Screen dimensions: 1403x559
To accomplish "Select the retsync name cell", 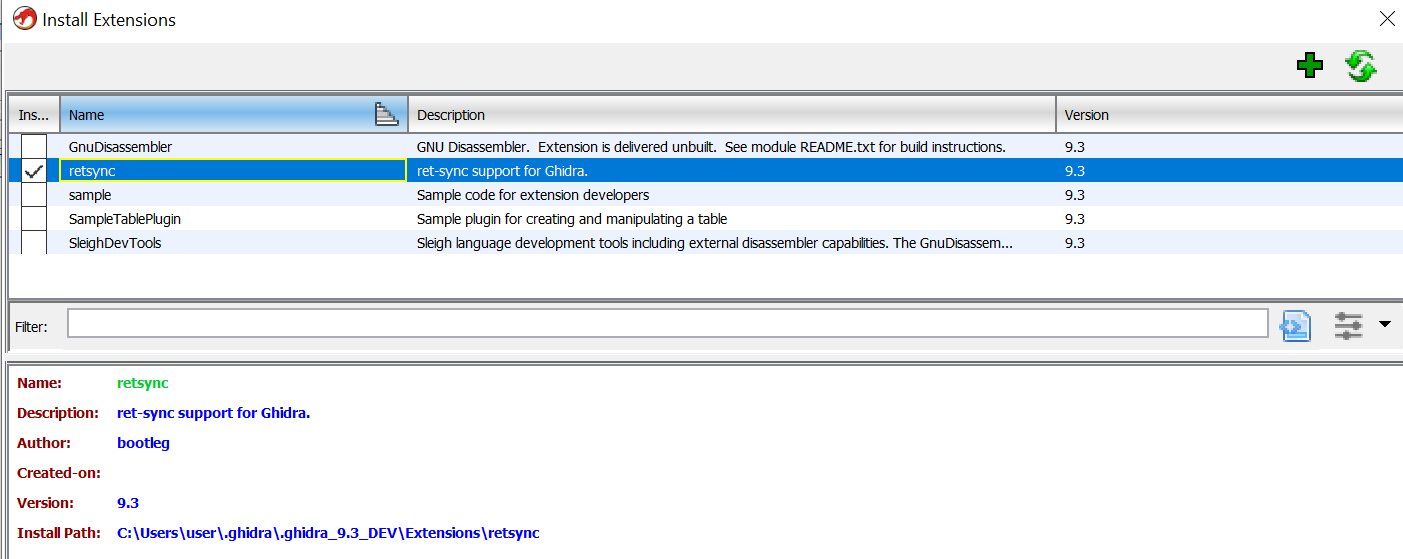I will 233,171.
